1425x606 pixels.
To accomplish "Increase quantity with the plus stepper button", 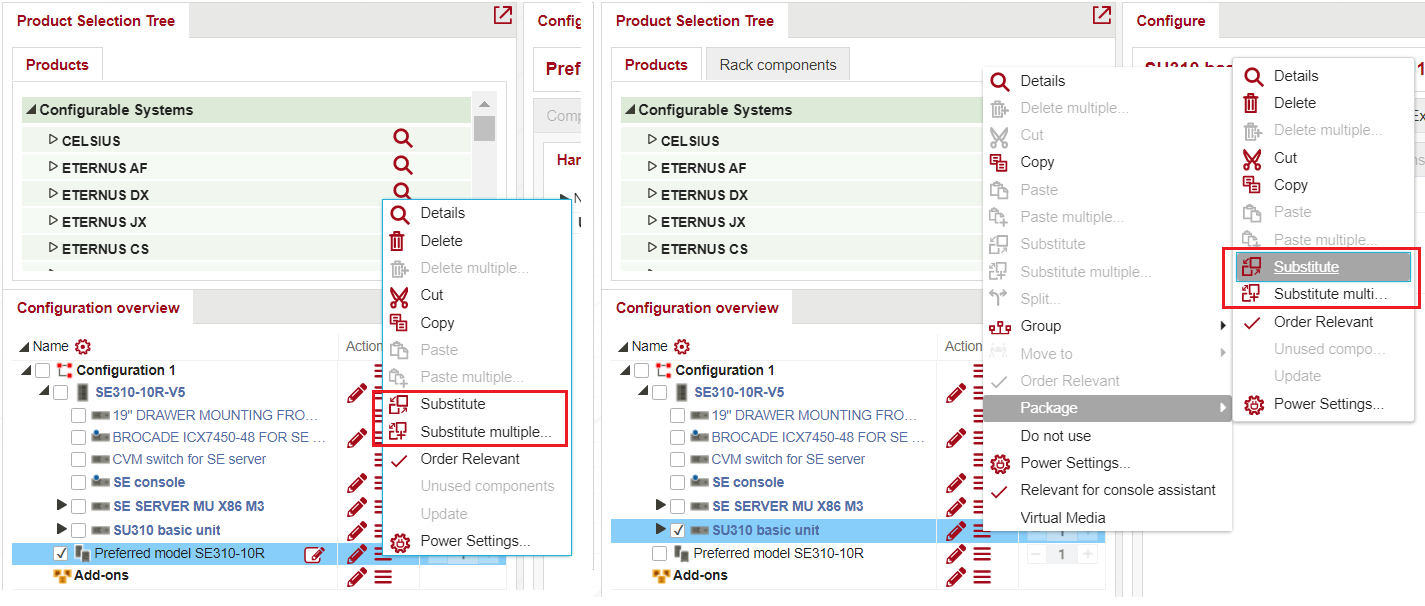I will [1089, 554].
